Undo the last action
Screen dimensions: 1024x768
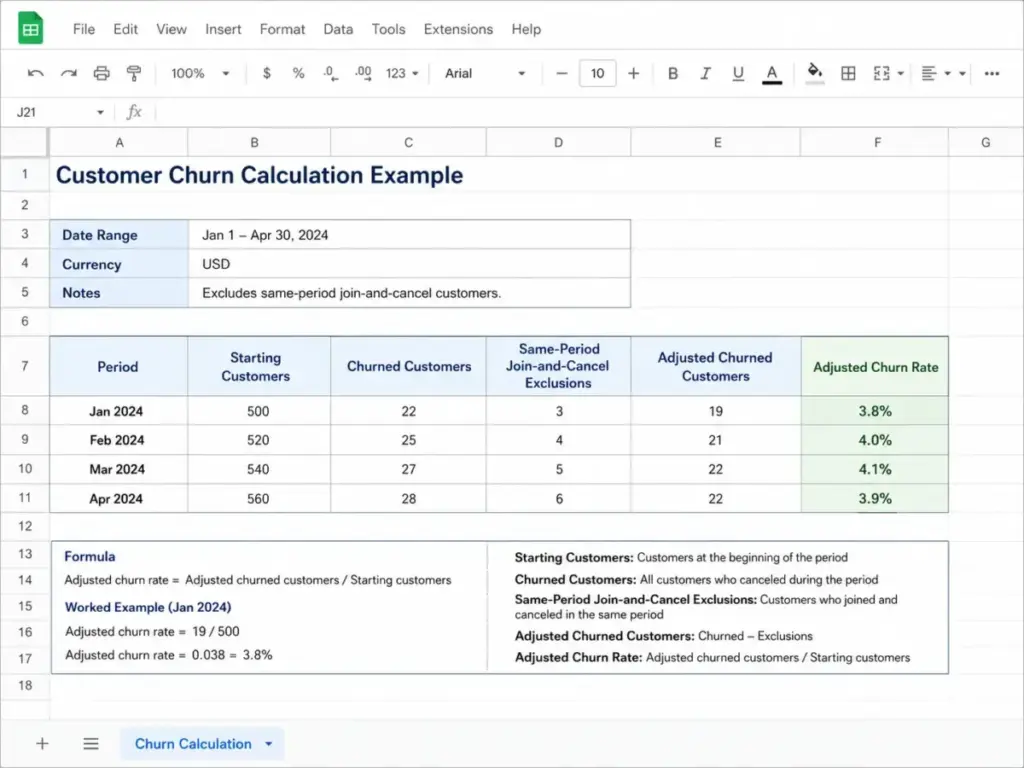pos(36,73)
